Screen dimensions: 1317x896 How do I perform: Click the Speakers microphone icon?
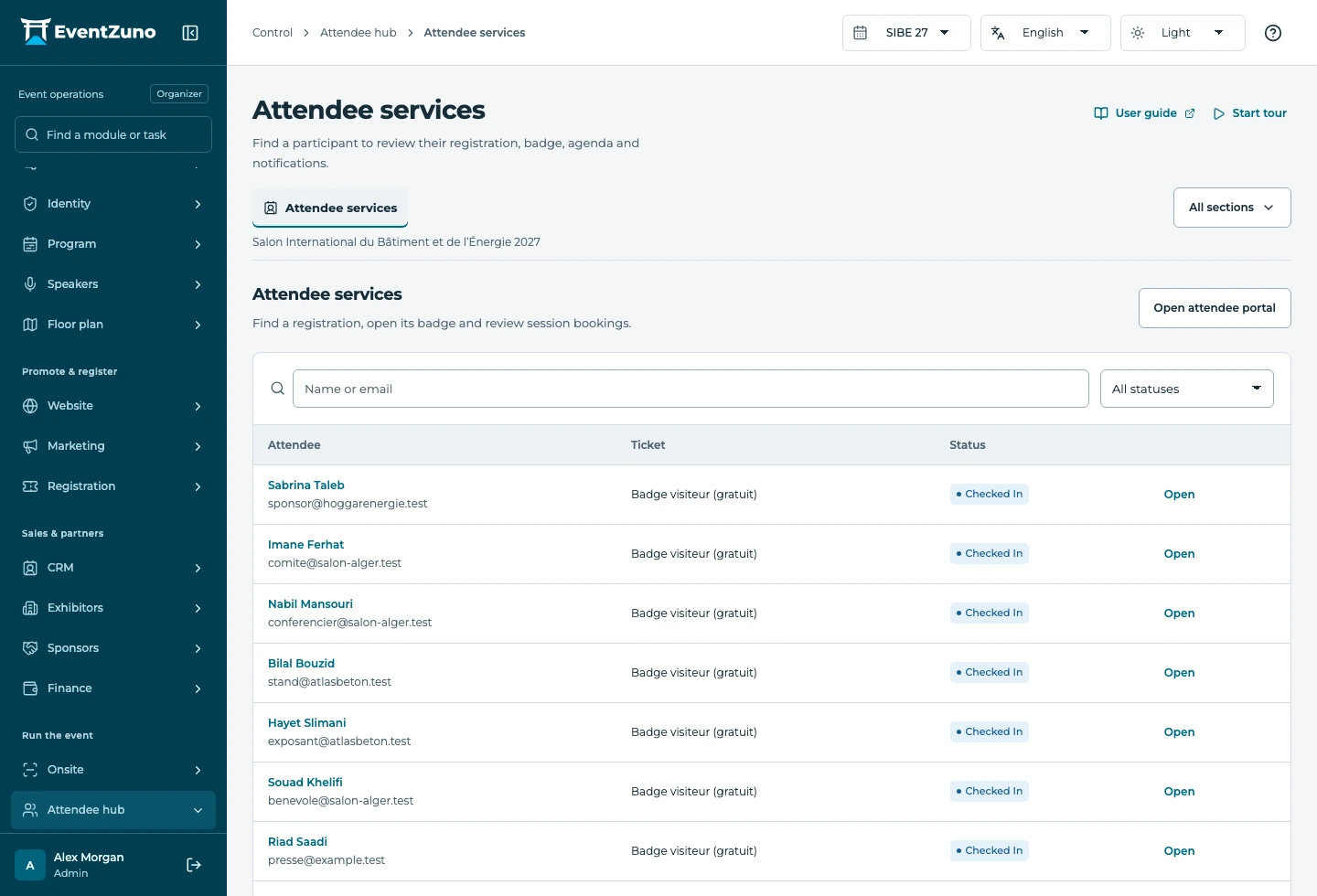point(30,284)
